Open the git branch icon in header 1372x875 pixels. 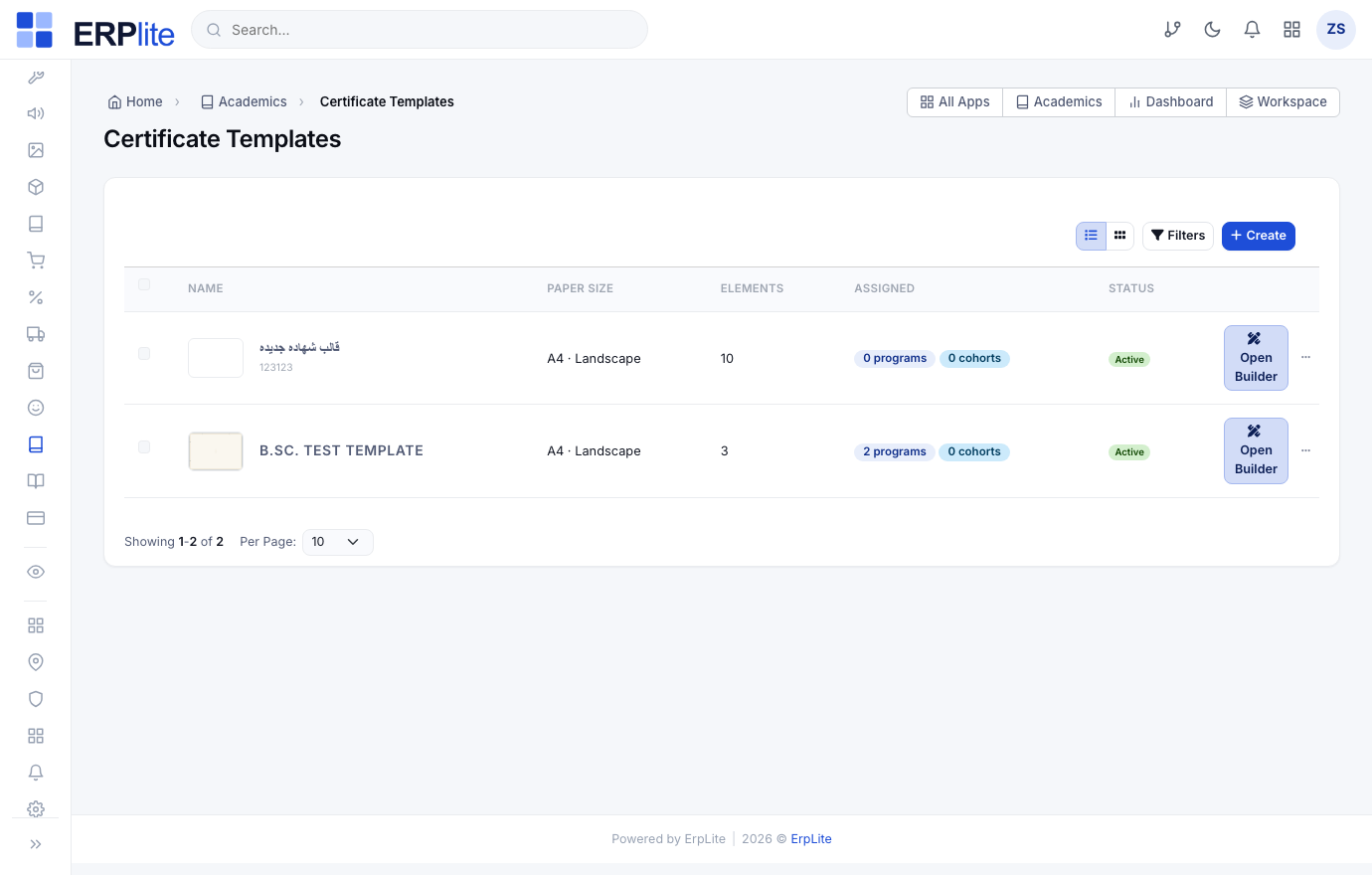1173,30
